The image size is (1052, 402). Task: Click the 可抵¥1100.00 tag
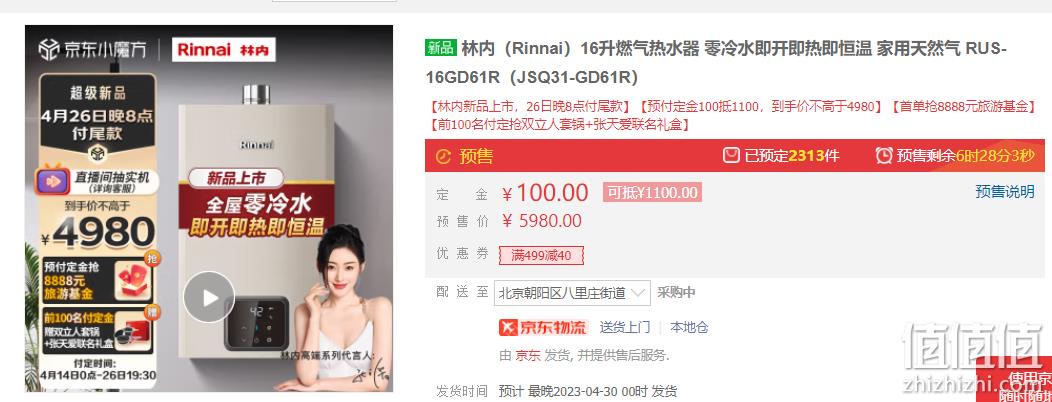(x=651, y=193)
